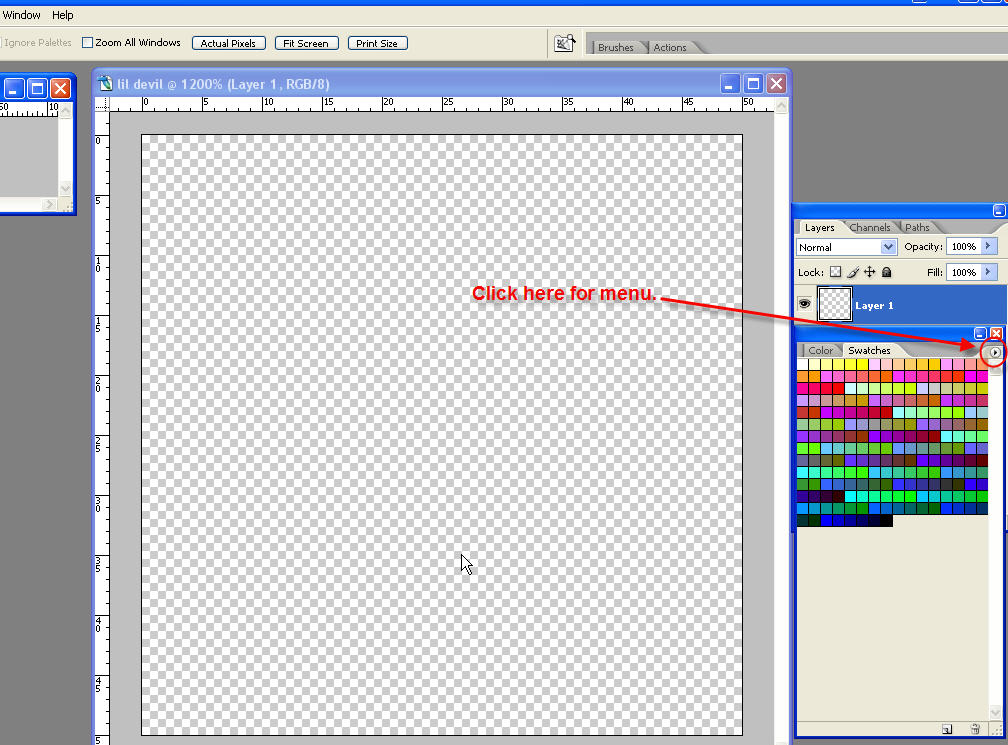Click the lock transparent pixels icon

tap(835, 272)
